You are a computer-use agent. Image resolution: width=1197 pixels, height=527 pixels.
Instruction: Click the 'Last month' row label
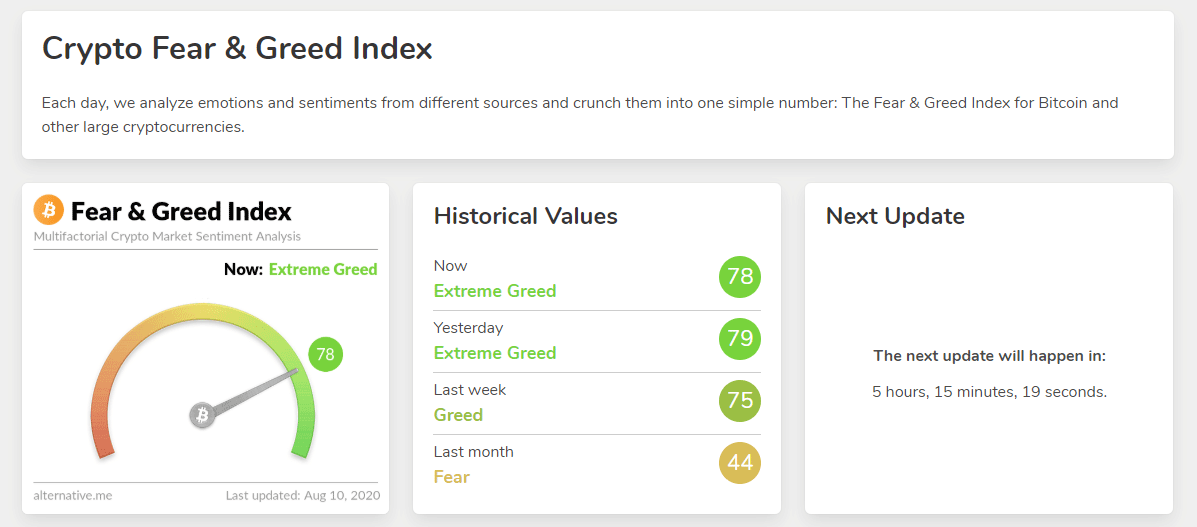pyautogui.click(x=473, y=451)
